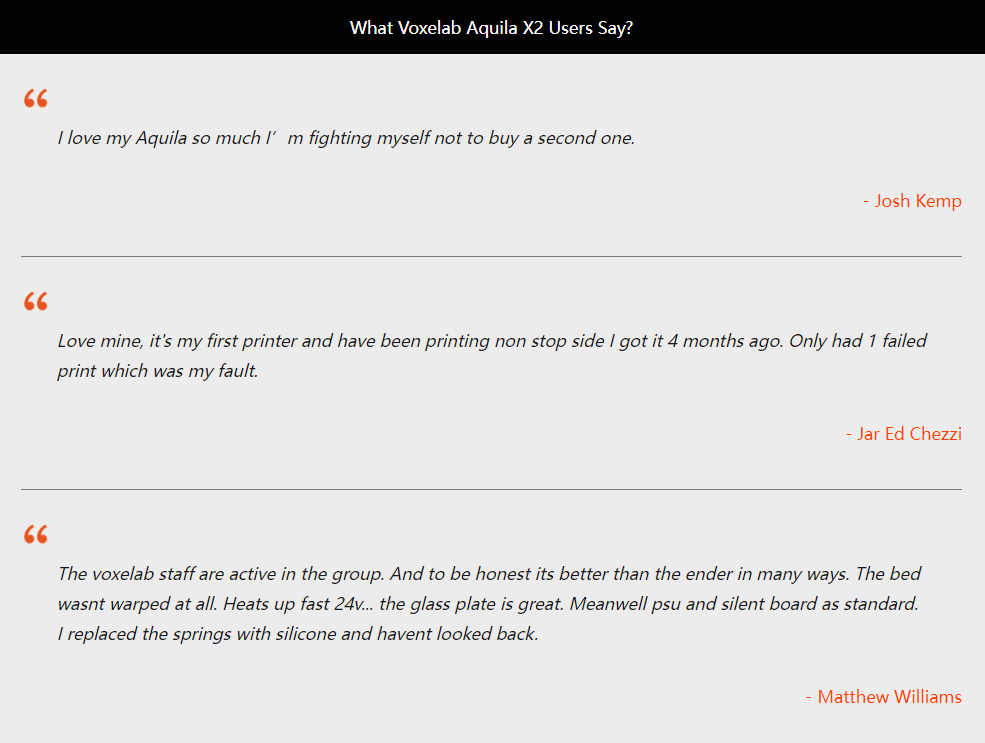Click 'fighting myself not to buy a second one' phrase
Viewport: 985px width, 743px height.
(x=471, y=138)
